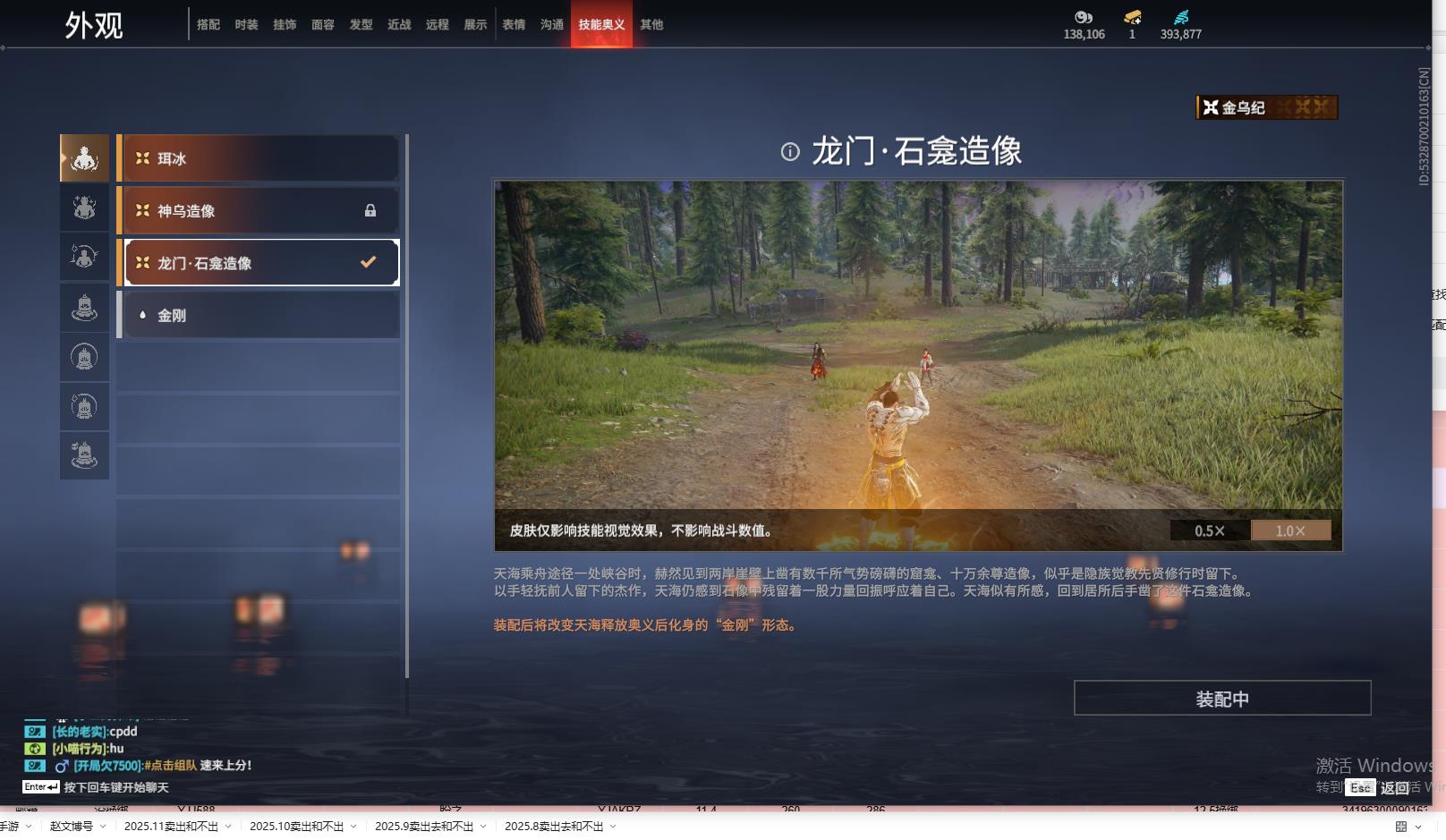The height and width of the screenshot is (840, 1446).
Task: Select the 远程 tab
Action: [x=438, y=25]
